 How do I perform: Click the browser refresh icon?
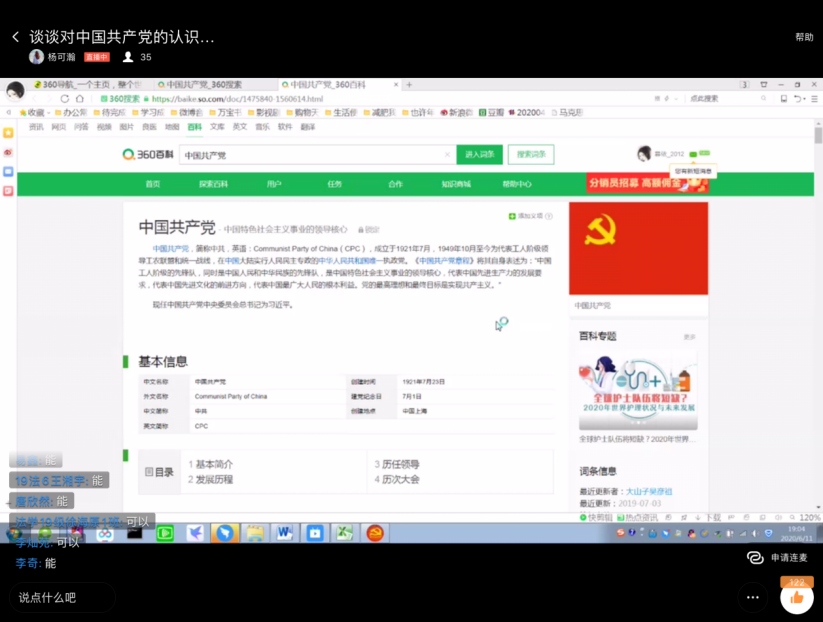click(x=65, y=99)
